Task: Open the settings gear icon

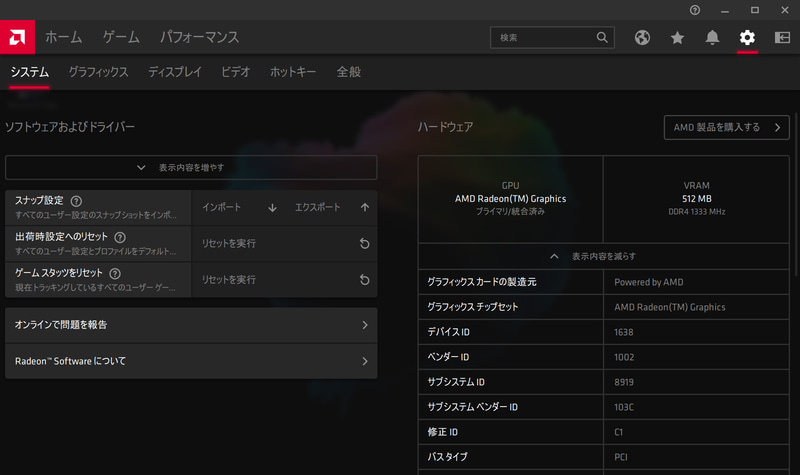Action: 747,37
